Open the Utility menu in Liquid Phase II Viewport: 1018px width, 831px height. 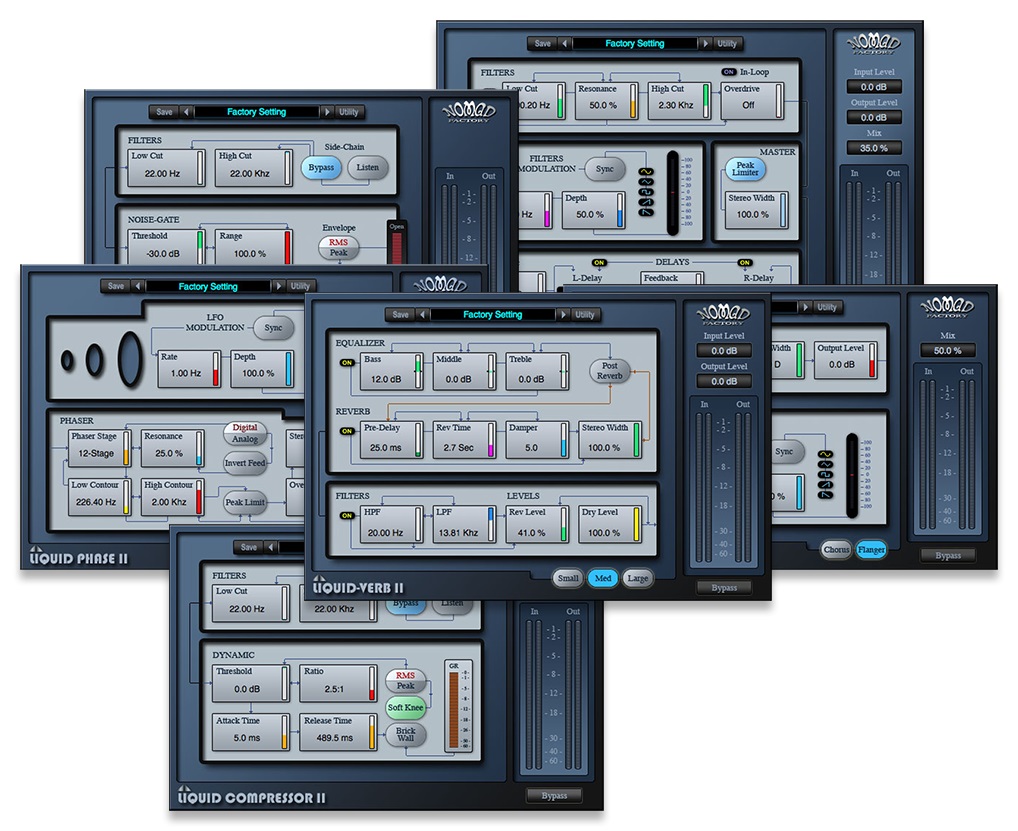click(x=300, y=286)
